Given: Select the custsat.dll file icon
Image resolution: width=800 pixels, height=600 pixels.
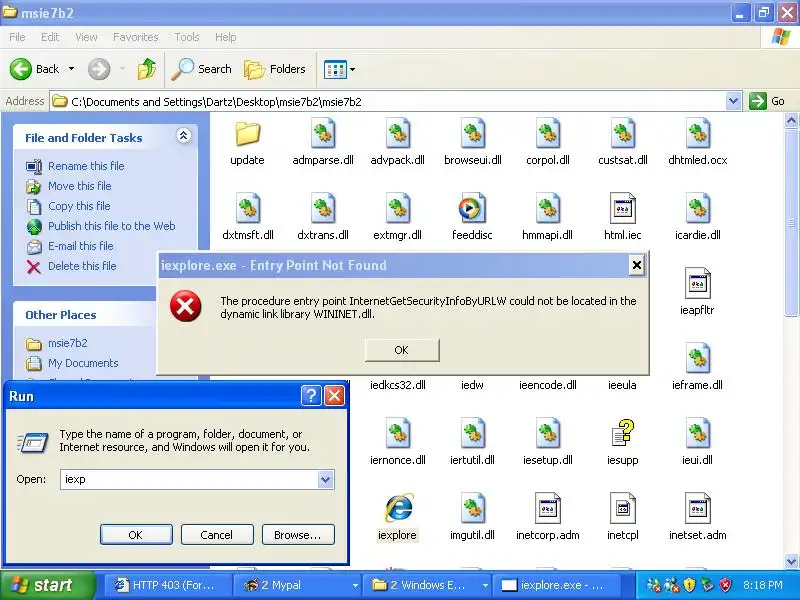Looking at the screenshot, I should tap(622, 134).
